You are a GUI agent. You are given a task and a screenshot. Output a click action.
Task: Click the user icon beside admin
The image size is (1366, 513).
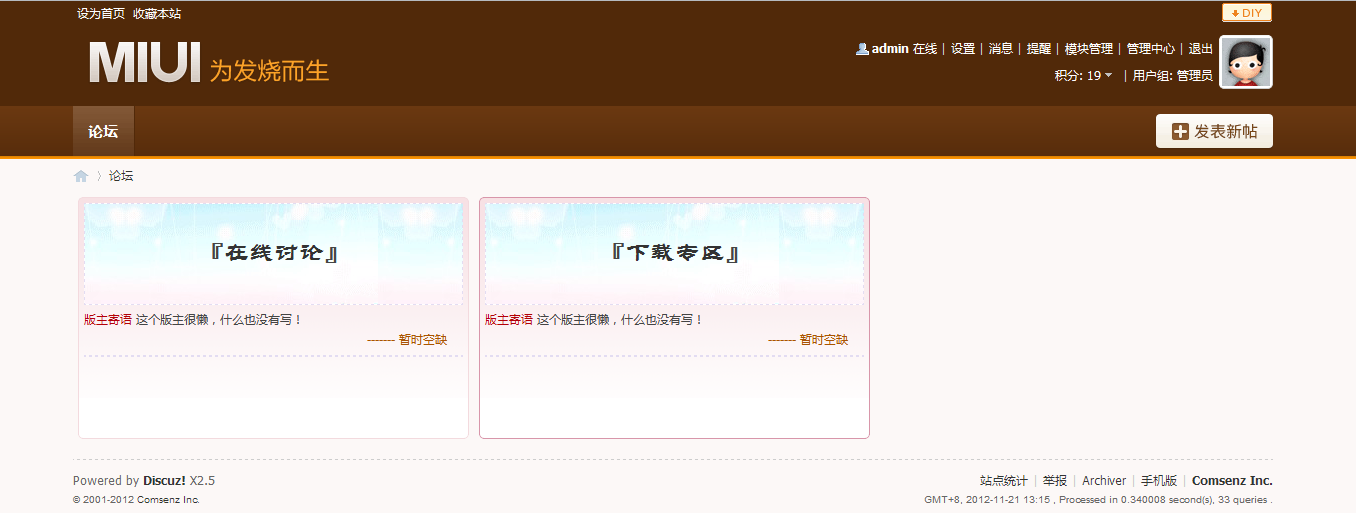point(862,48)
